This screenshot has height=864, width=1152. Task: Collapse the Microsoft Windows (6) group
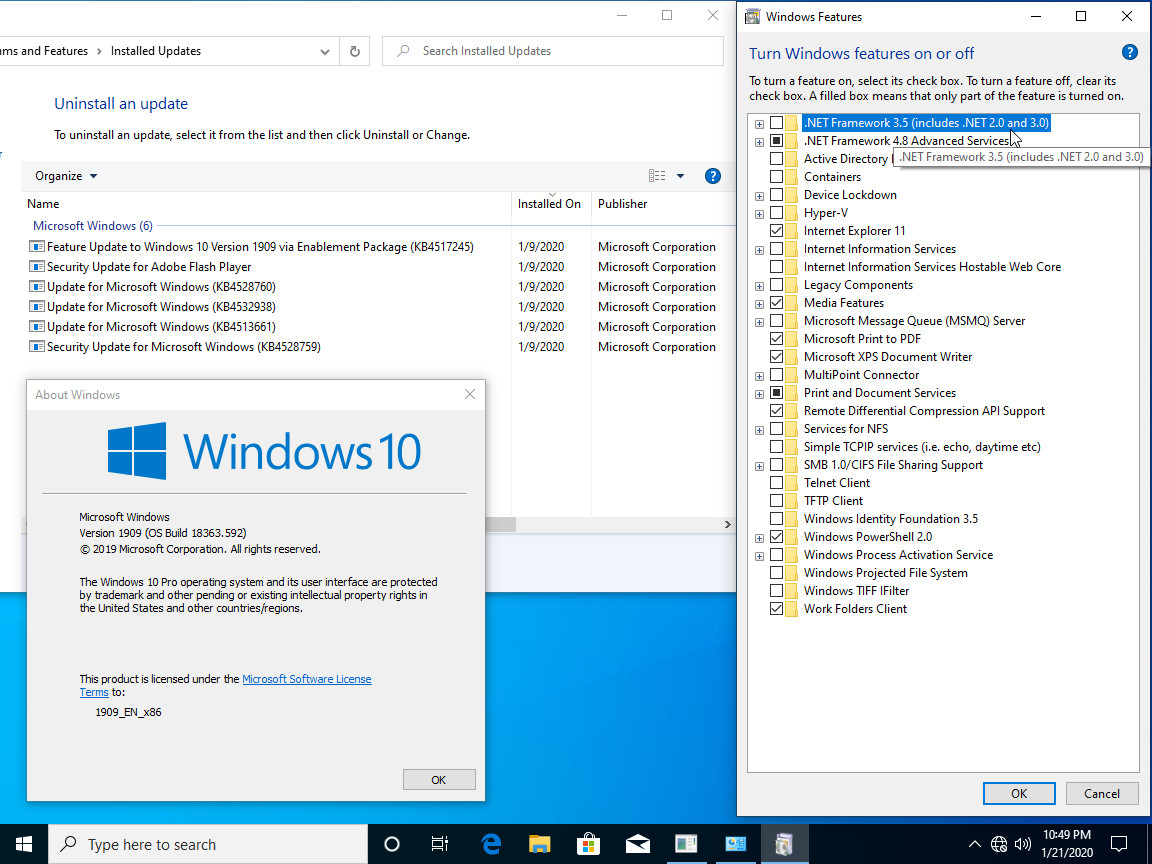point(93,226)
